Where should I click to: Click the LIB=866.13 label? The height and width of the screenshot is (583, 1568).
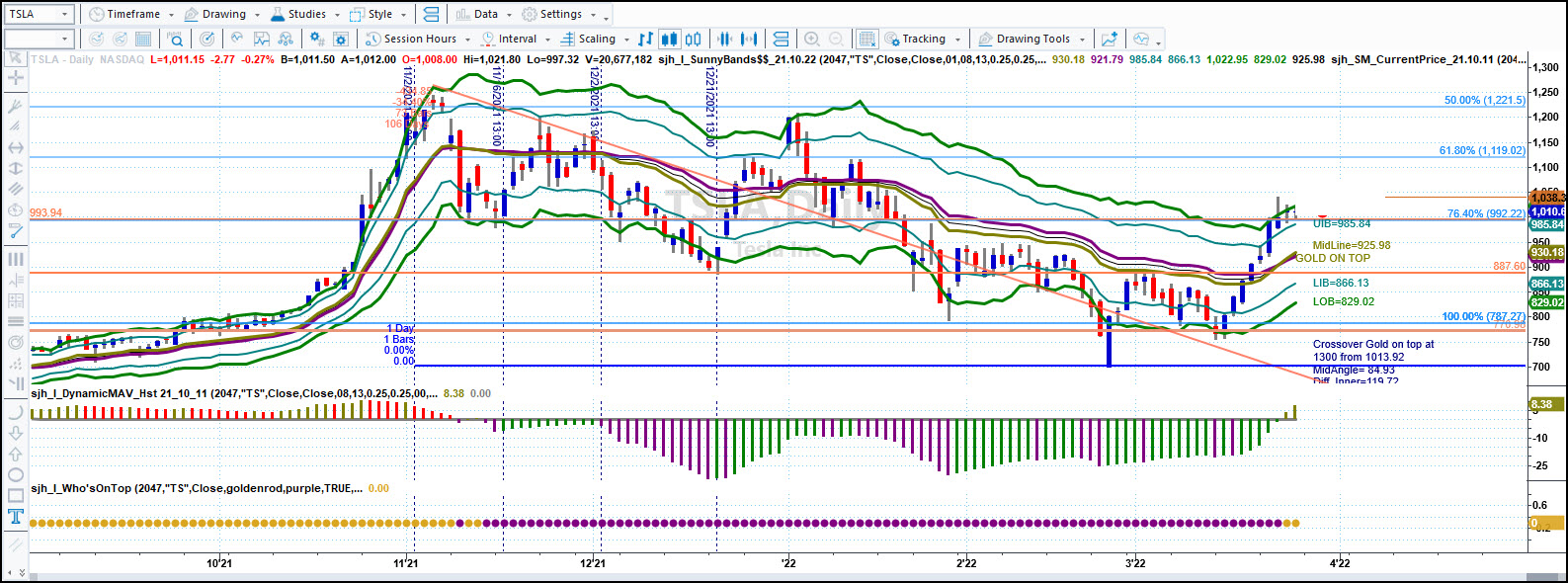coord(1341,283)
